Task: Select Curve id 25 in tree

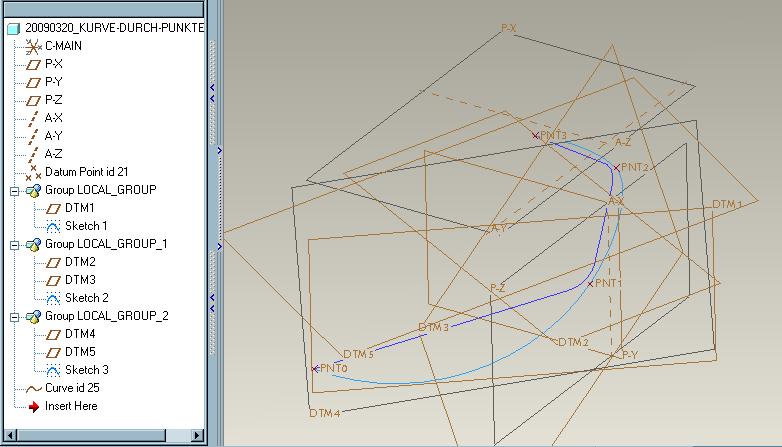Action: coord(72,387)
